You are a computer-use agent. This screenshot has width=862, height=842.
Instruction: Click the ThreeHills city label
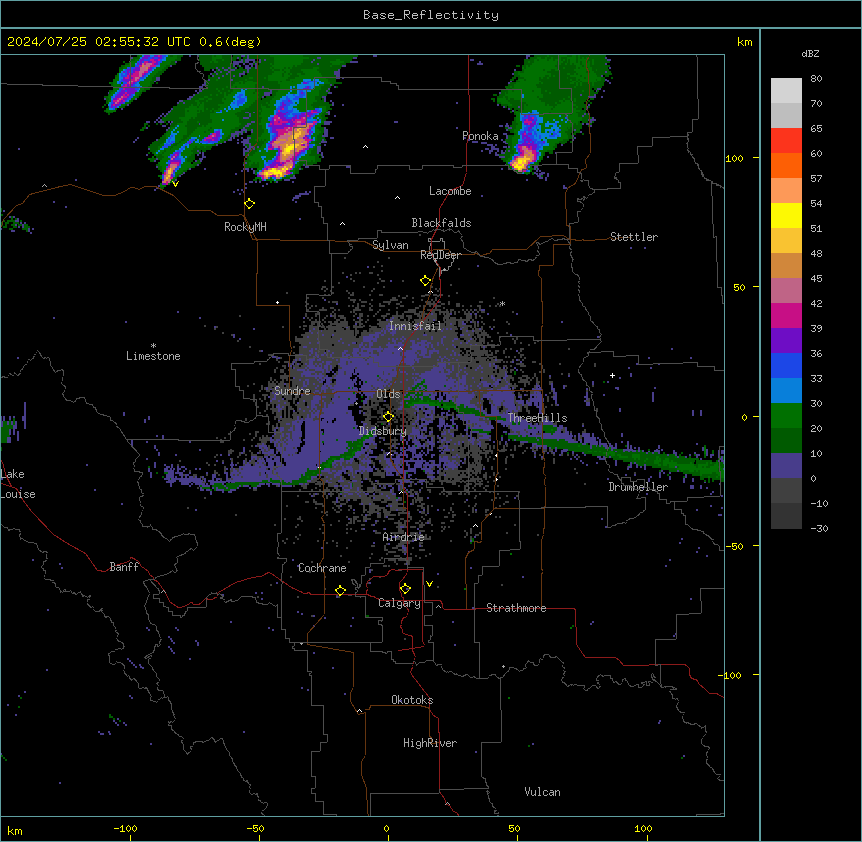click(x=537, y=418)
